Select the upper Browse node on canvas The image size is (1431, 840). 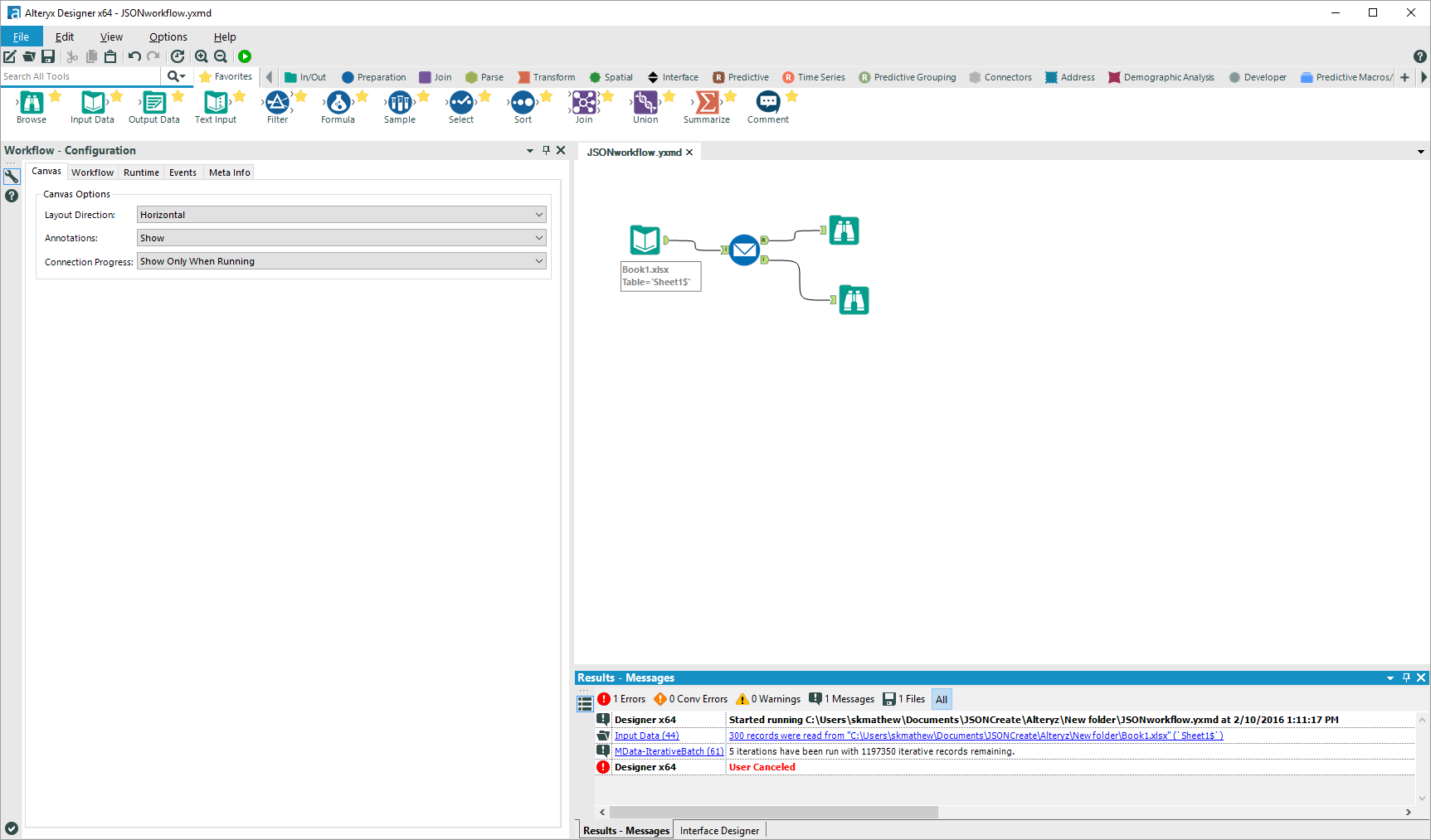pos(844,230)
